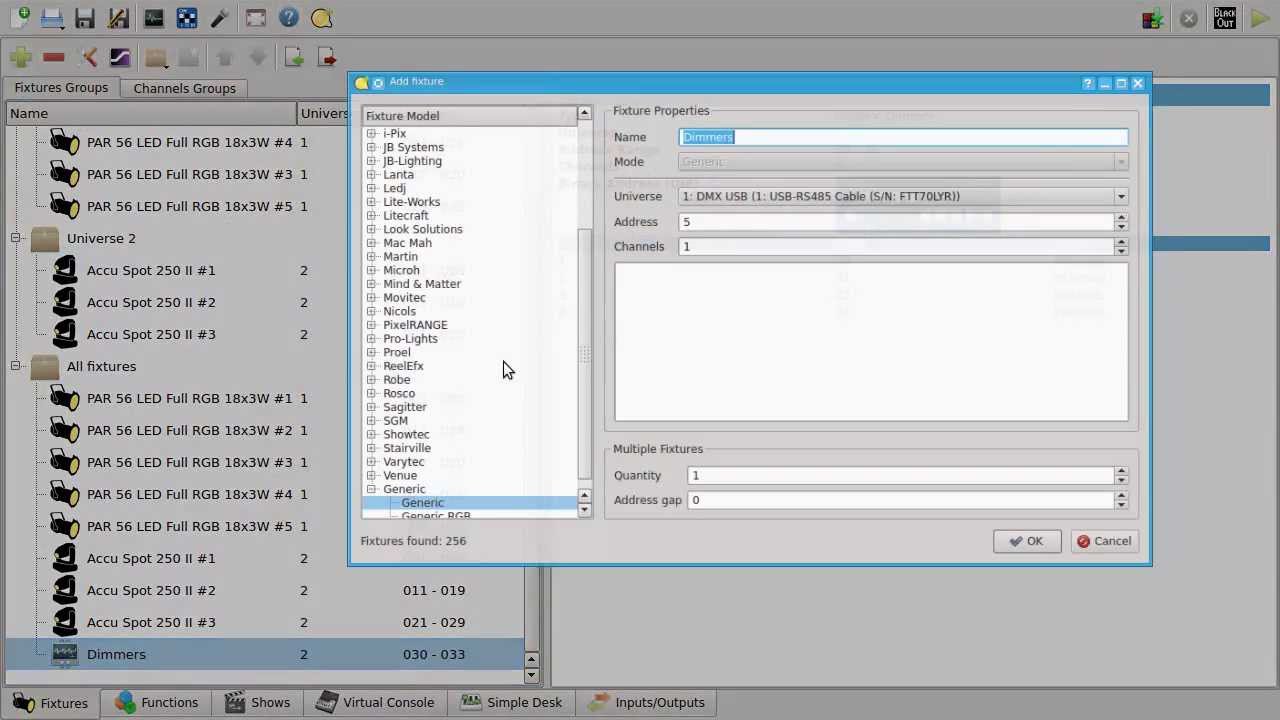
Task: Click the red minus Remove fixture icon
Action: tap(54, 57)
